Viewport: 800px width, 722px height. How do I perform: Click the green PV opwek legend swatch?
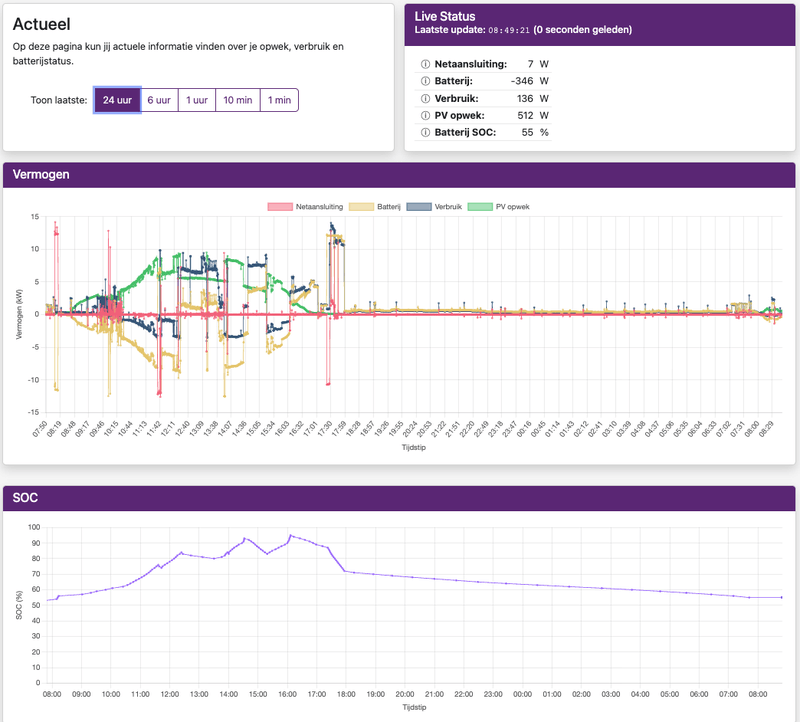(480, 207)
